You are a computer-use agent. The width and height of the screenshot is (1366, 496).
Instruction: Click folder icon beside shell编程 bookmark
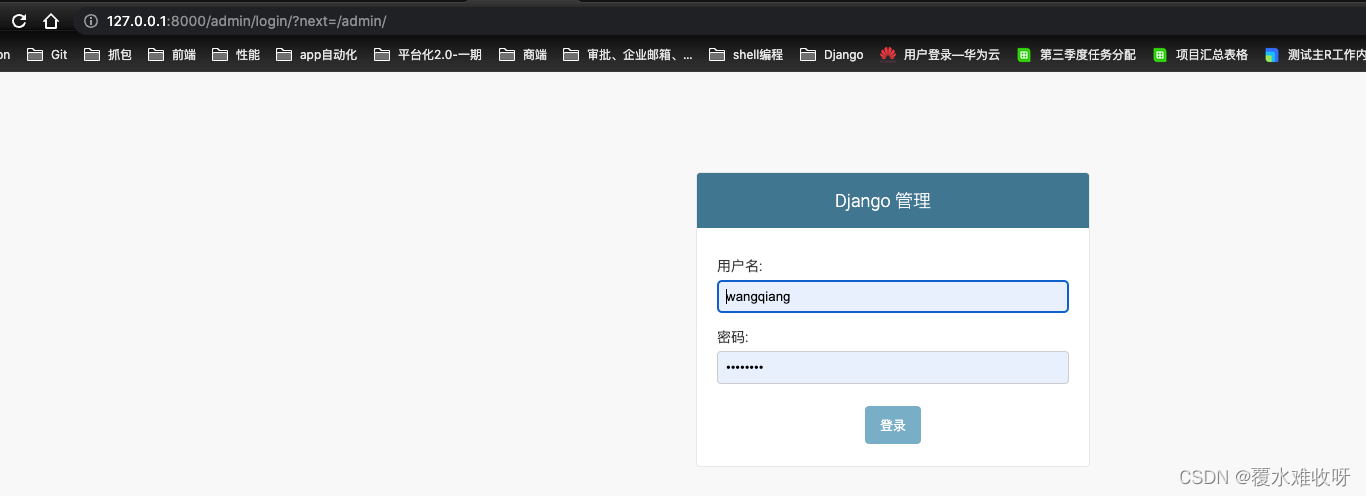click(x=717, y=55)
